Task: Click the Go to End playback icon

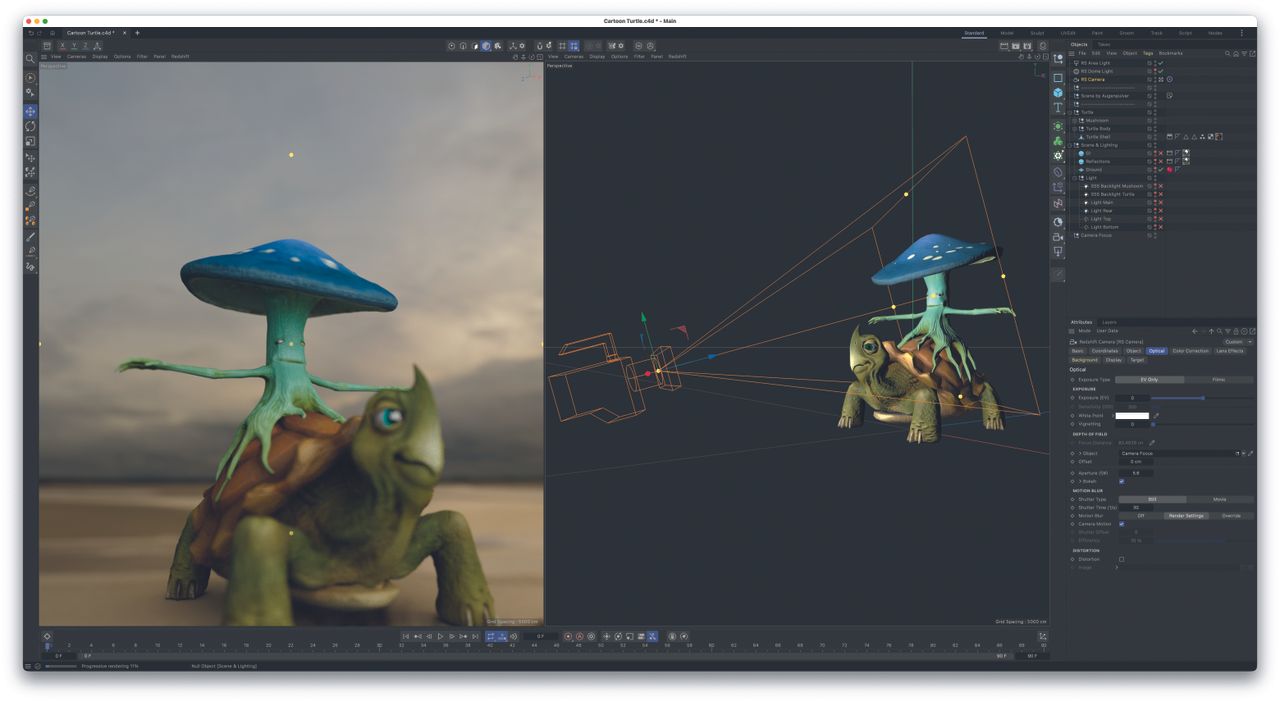Action: coord(474,636)
